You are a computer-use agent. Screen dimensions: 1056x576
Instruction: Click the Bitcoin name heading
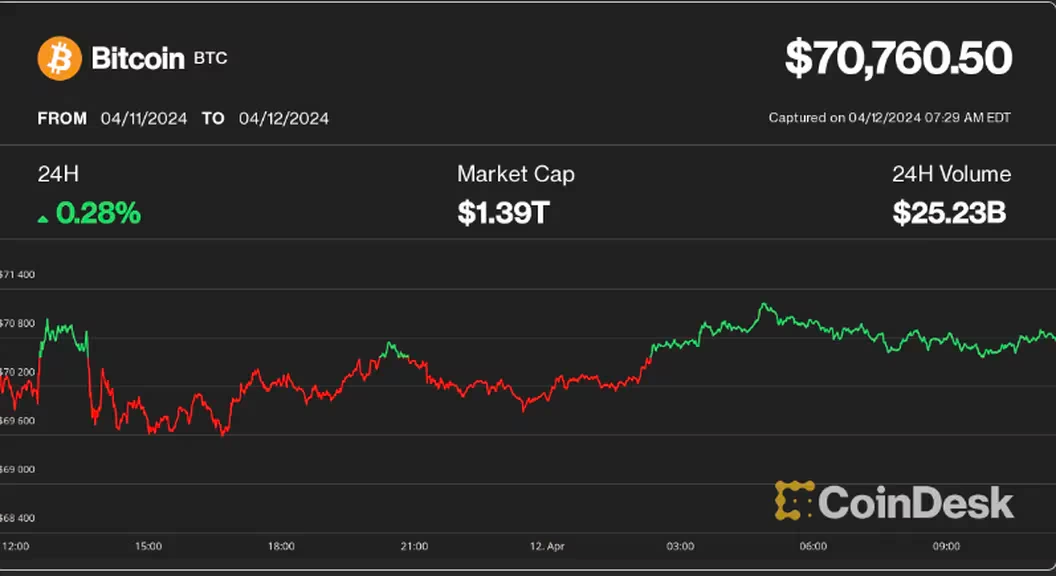(138, 59)
